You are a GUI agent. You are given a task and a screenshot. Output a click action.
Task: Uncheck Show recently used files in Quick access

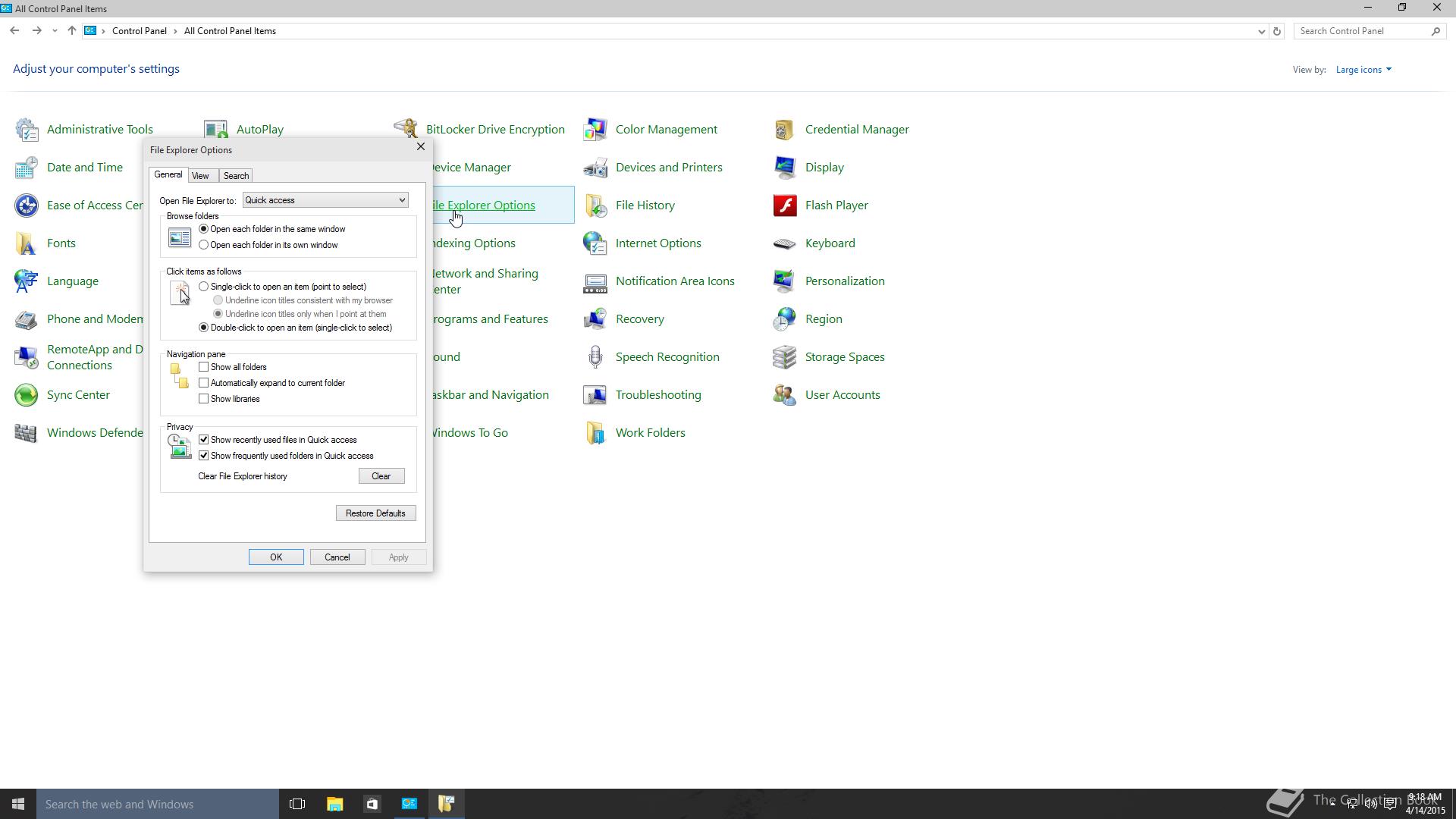(203, 440)
